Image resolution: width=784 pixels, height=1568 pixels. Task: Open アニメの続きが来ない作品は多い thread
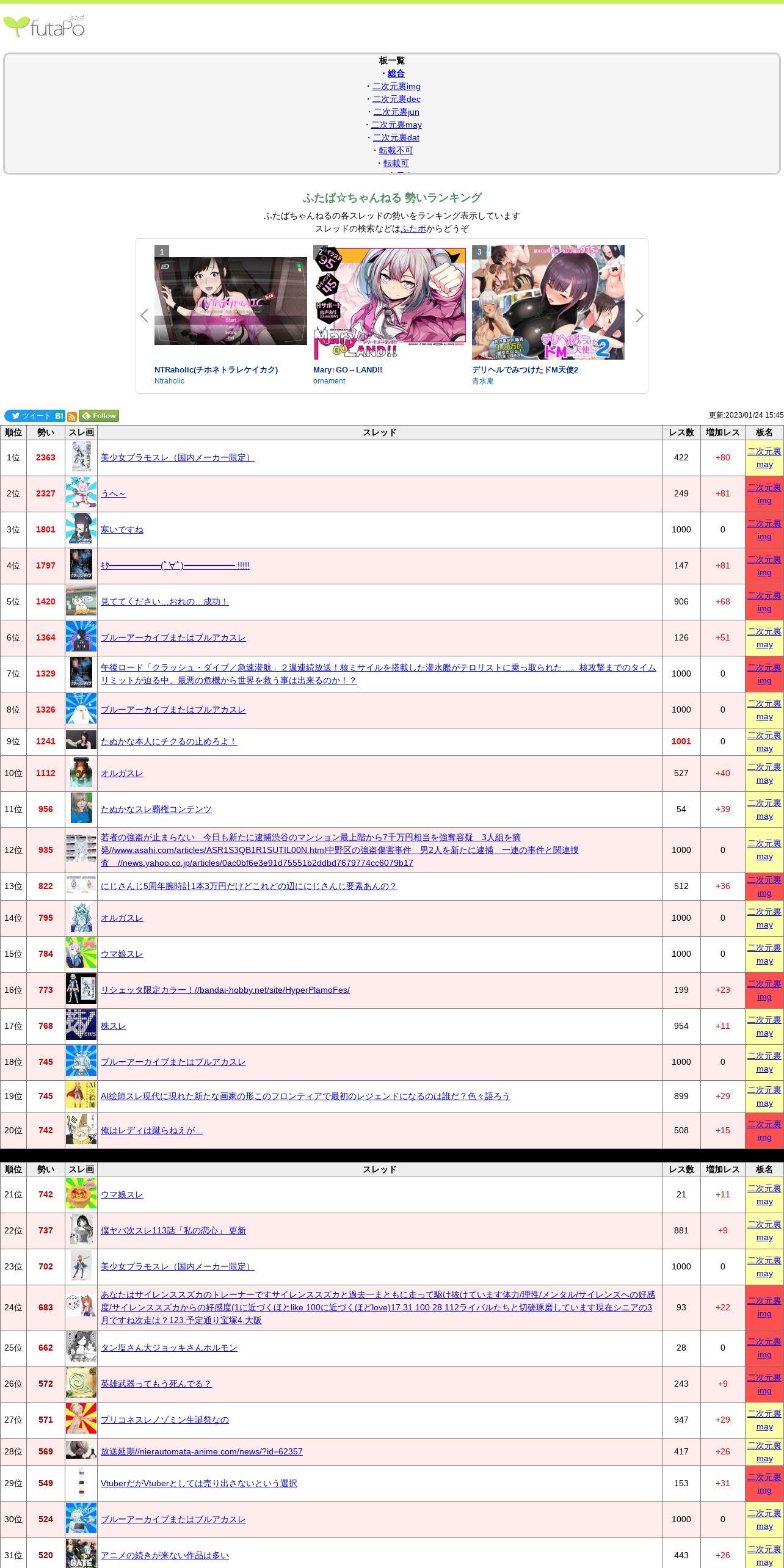(165, 1555)
